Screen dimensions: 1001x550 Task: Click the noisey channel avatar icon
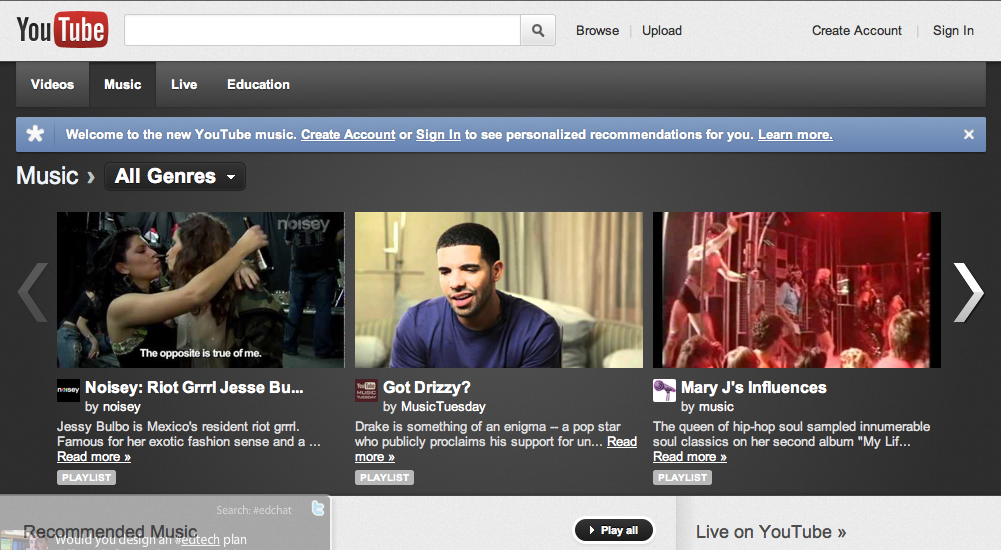(68, 390)
